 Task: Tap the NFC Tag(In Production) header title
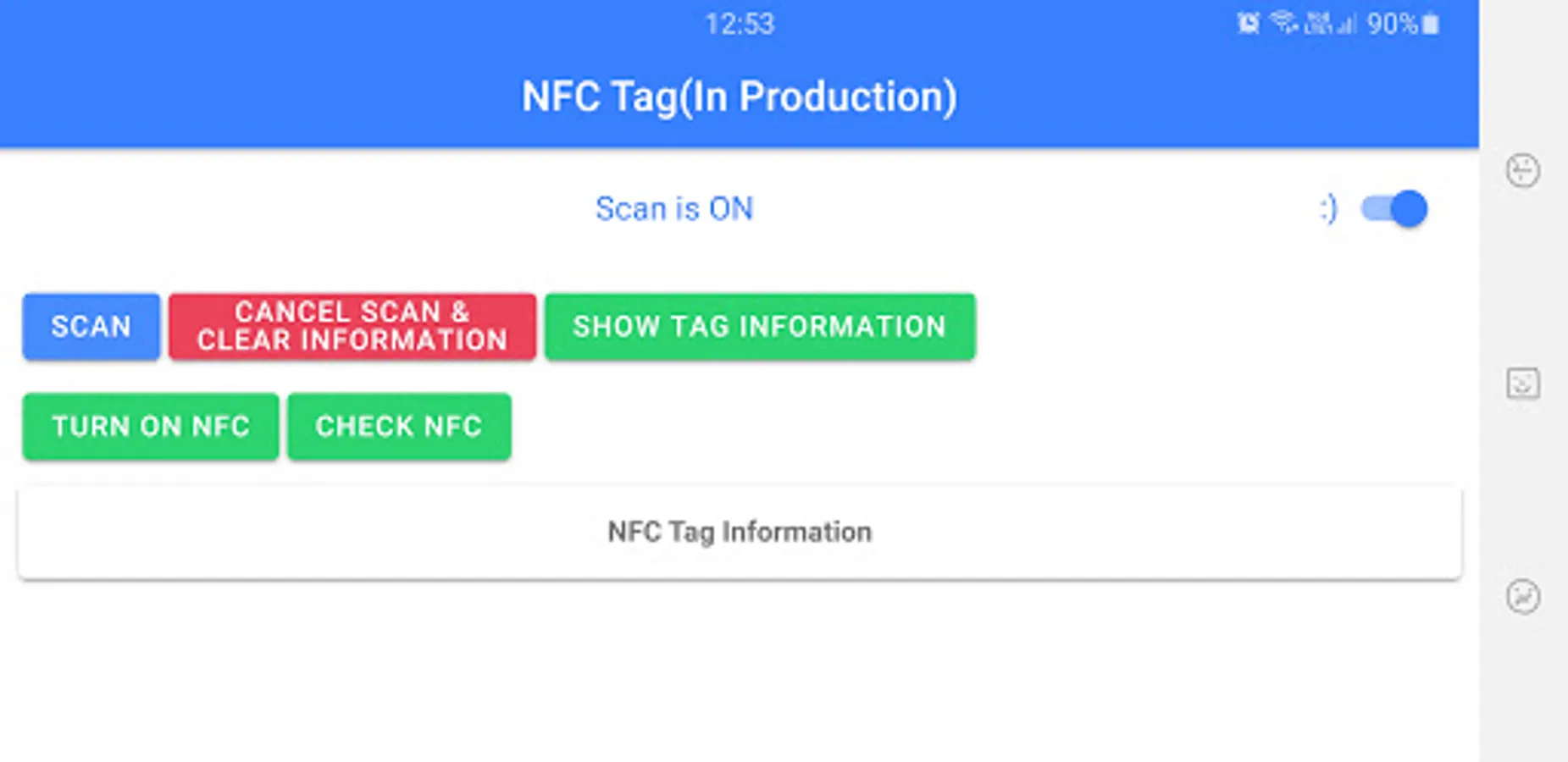[x=739, y=97]
